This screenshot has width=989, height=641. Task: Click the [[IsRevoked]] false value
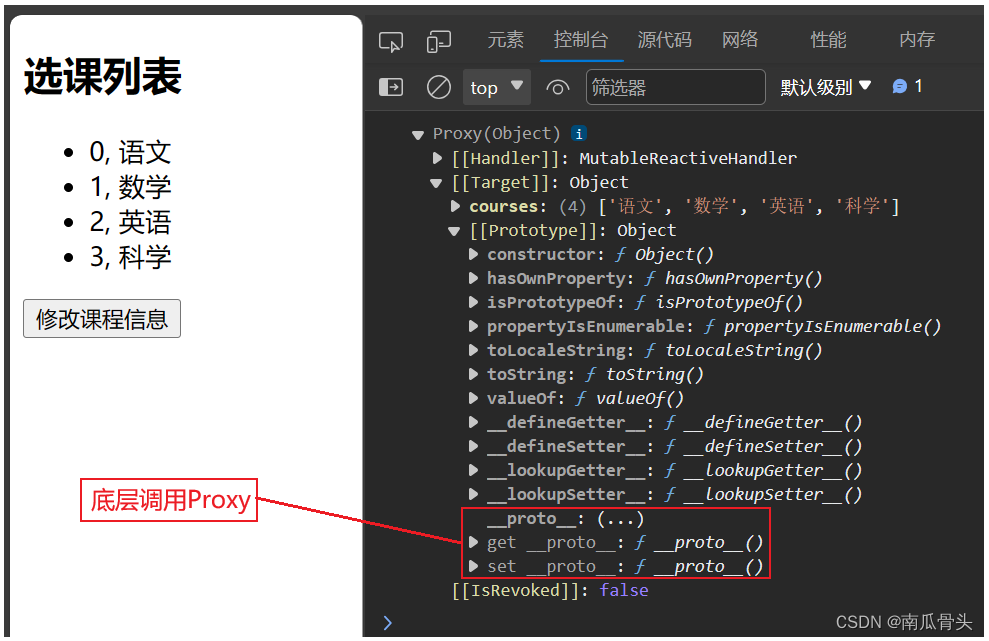tap(624, 591)
